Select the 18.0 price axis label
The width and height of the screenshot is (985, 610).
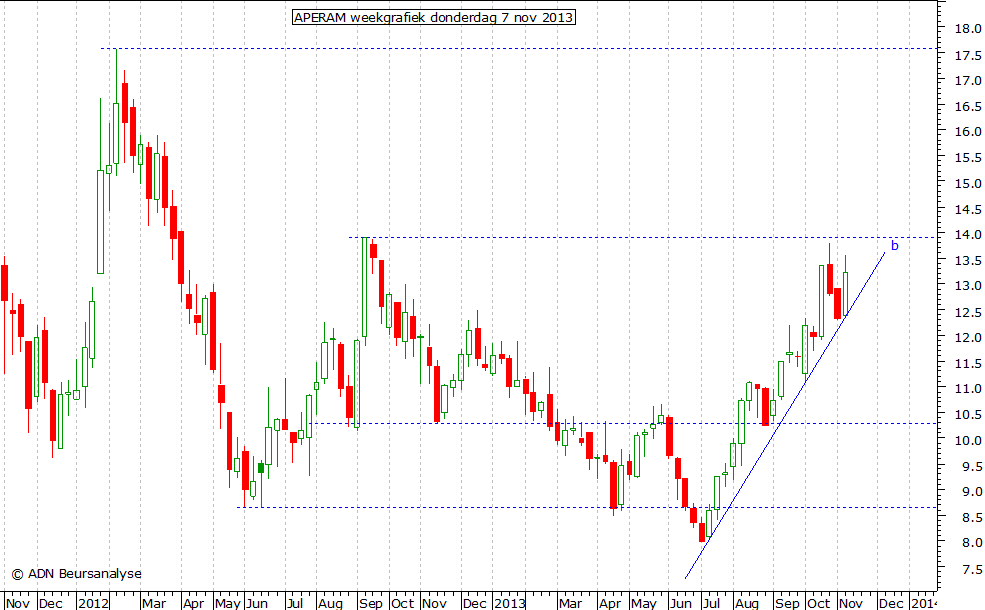tap(968, 28)
